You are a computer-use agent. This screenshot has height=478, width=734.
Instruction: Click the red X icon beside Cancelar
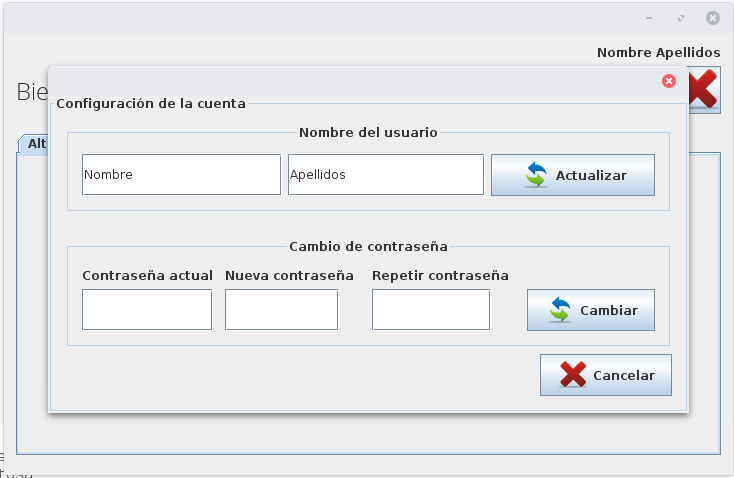(573, 375)
